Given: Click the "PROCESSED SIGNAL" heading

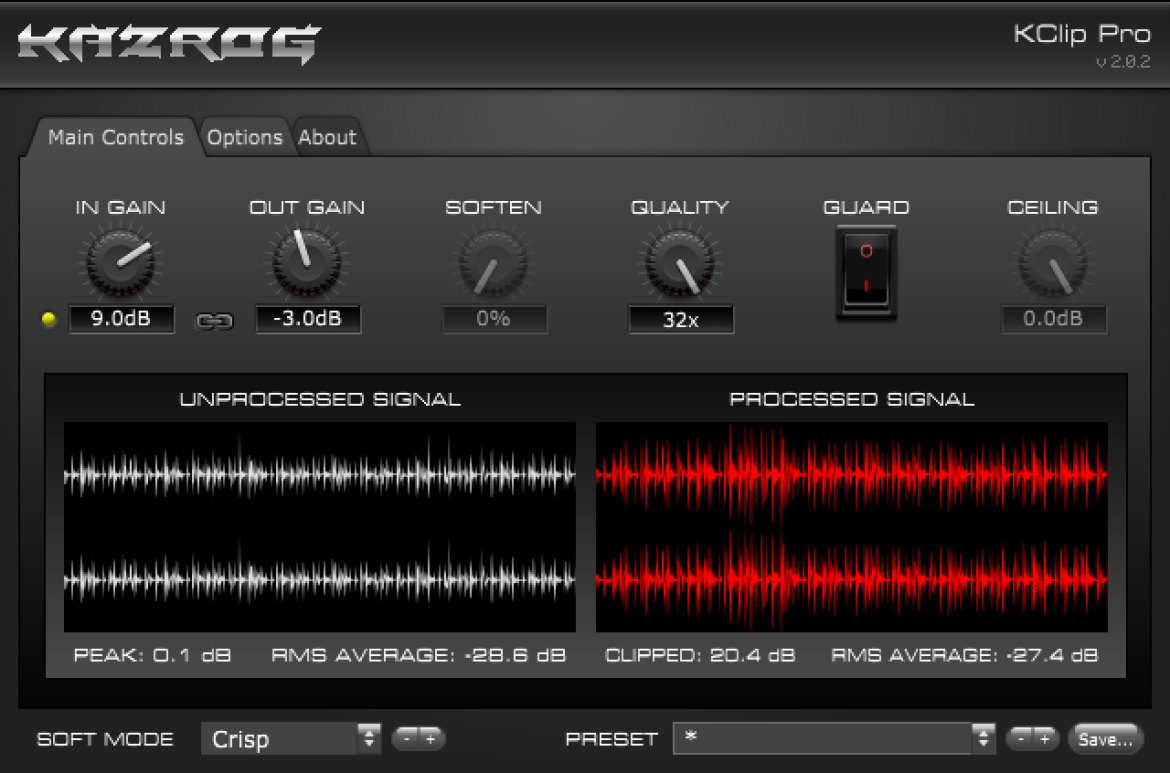Looking at the screenshot, I should click(852, 399).
